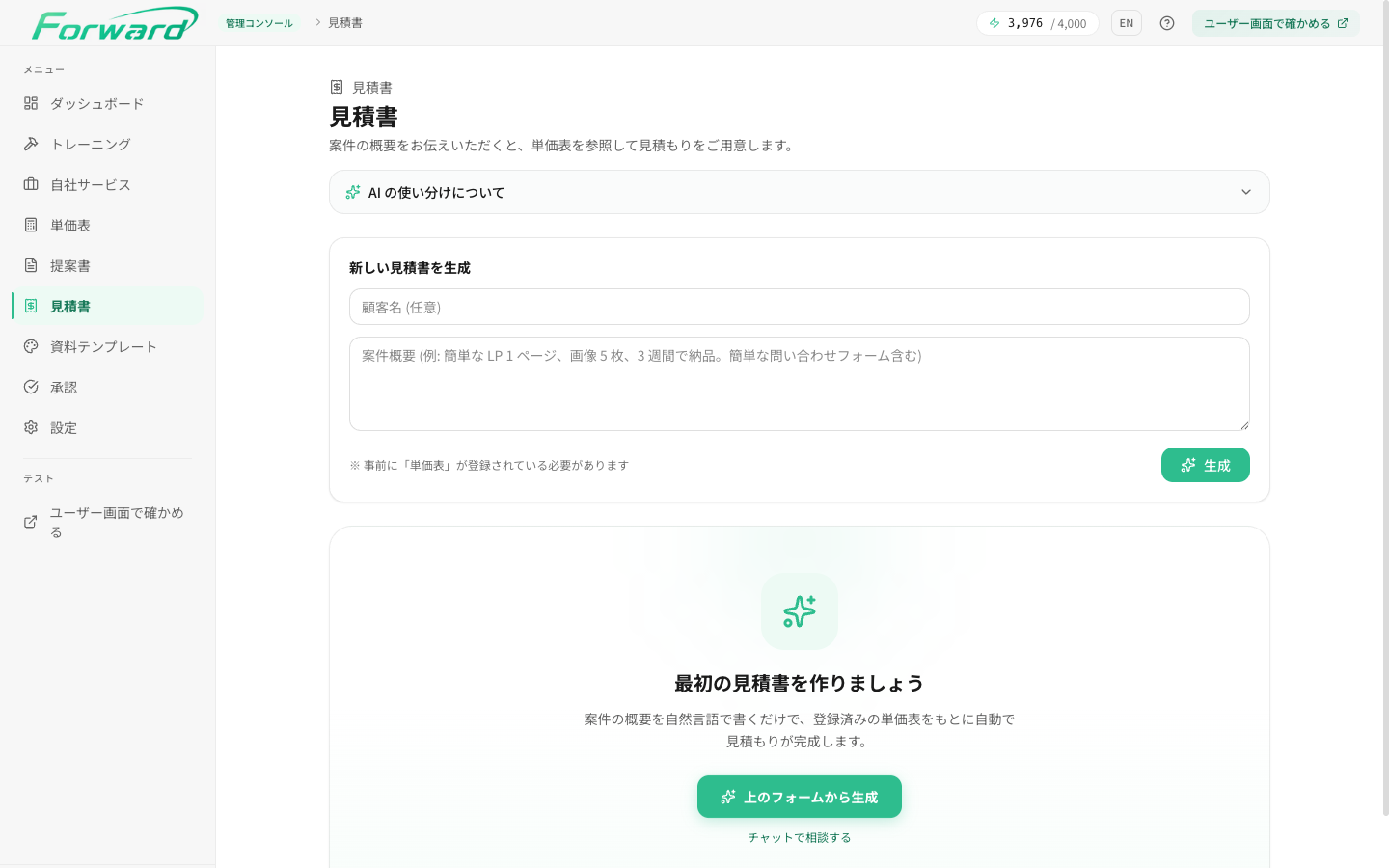
Task: Open 設定 menu item
Action: point(108,427)
